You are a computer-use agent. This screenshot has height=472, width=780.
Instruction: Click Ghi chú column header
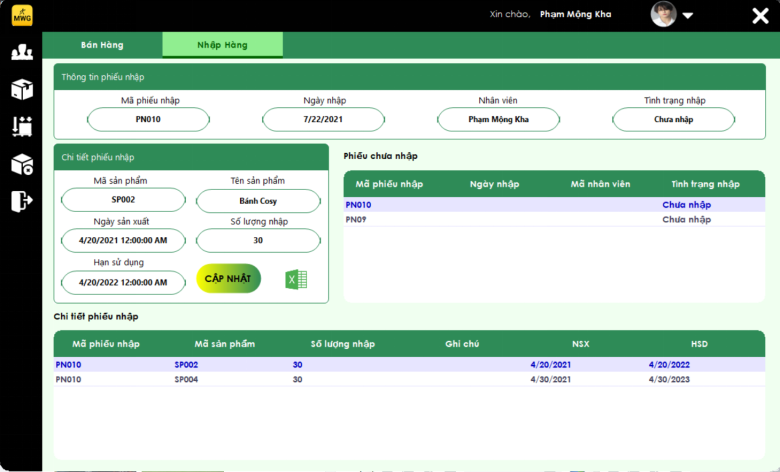(462, 344)
